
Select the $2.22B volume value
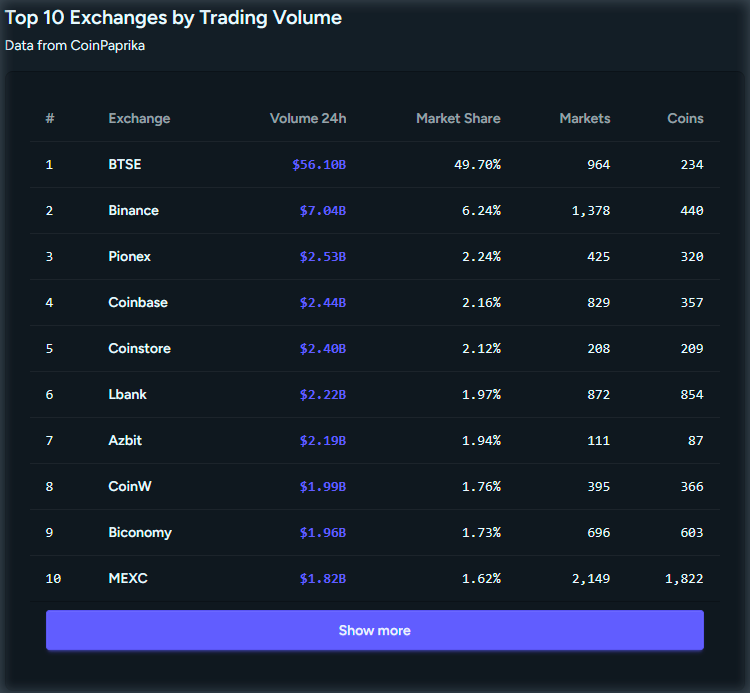coord(323,394)
